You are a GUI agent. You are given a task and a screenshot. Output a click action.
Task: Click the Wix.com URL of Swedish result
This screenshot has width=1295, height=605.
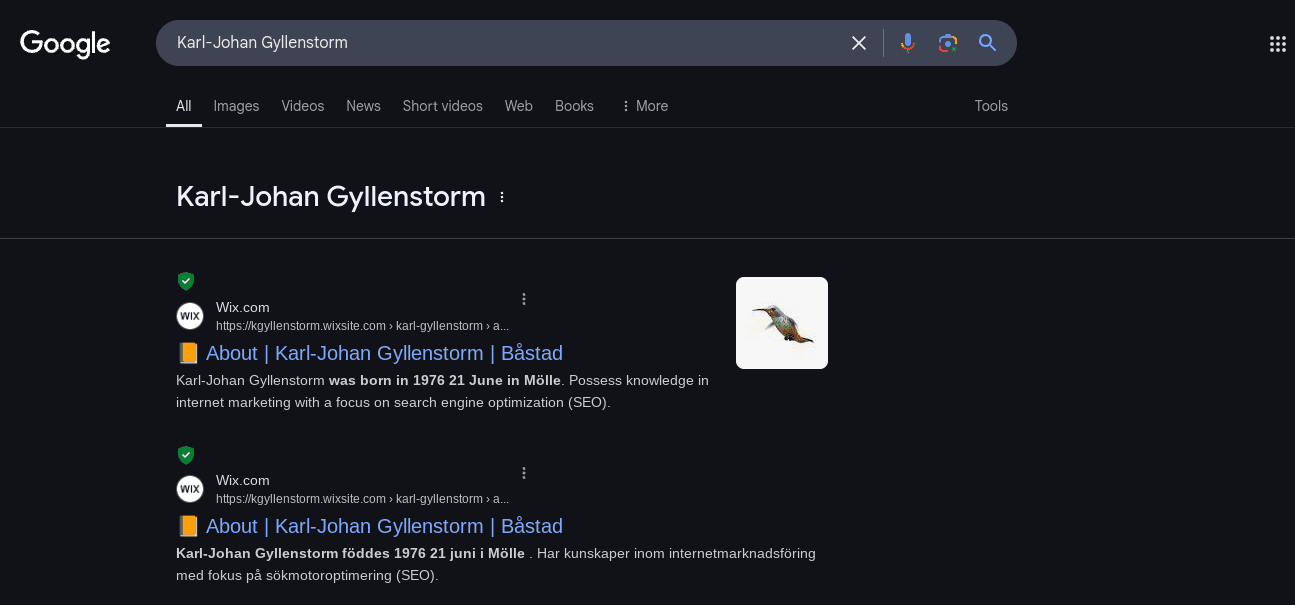click(x=362, y=498)
